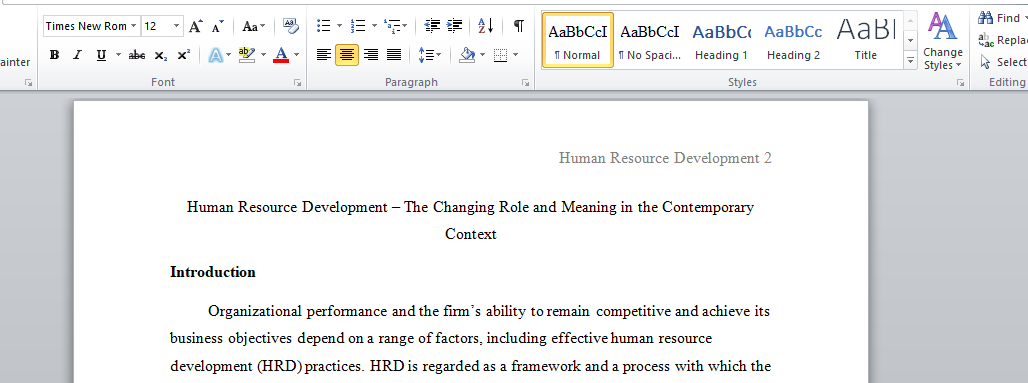Click Decrease Indent icon
The width and height of the screenshot is (1028, 383).
432,26
